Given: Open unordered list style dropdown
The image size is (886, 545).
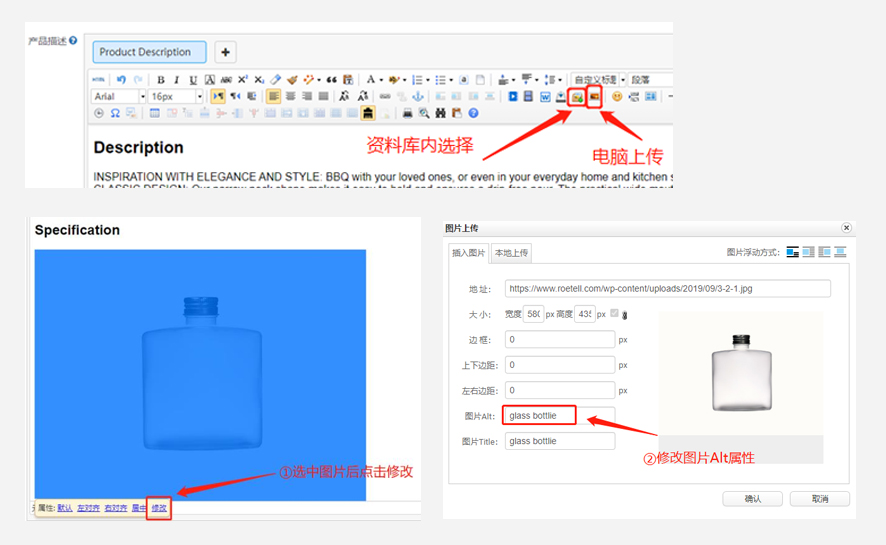Looking at the screenshot, I should [451, 80].
